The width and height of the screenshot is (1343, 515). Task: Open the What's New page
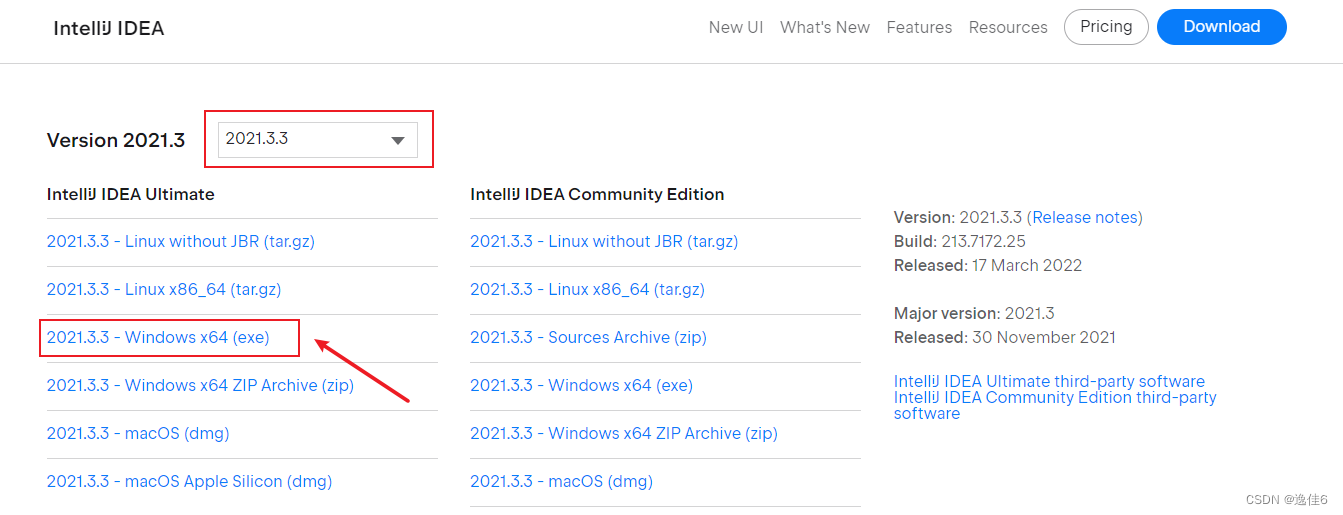825,28
